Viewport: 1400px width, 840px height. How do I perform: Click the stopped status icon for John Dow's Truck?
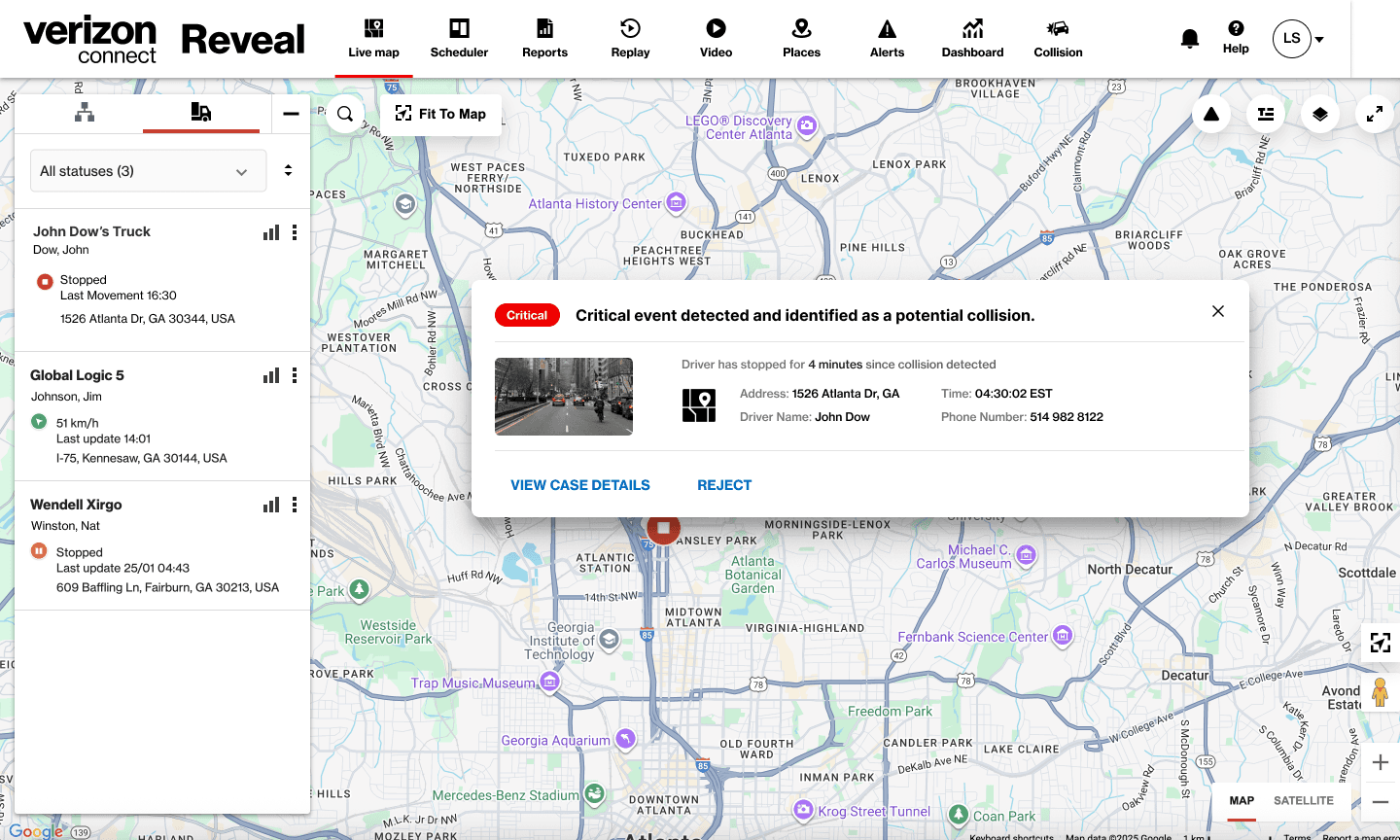[45, 282]
